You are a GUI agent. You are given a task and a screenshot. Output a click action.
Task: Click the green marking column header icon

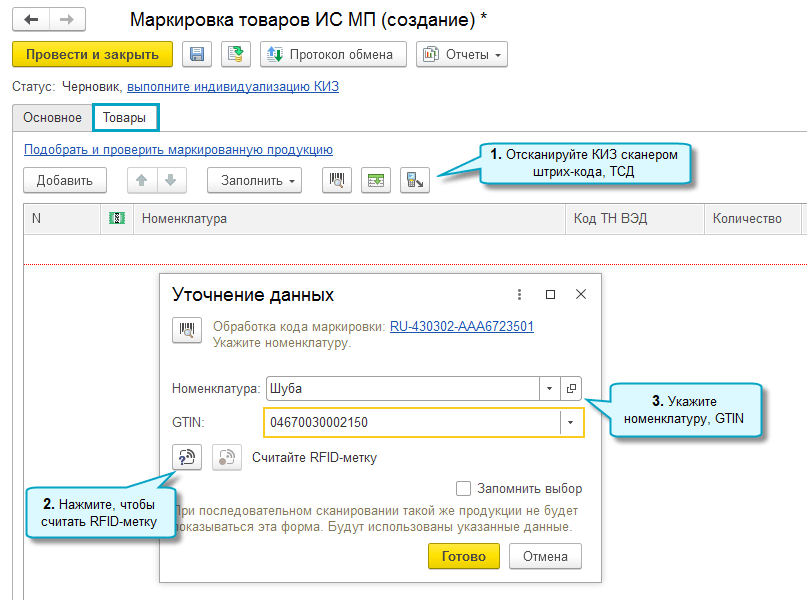pos(117,219)
